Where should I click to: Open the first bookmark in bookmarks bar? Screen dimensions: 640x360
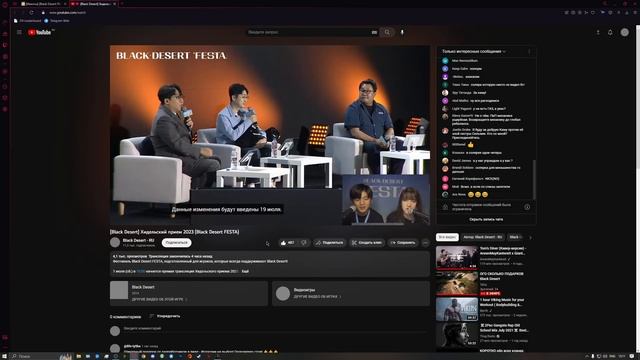click(27, 20)
